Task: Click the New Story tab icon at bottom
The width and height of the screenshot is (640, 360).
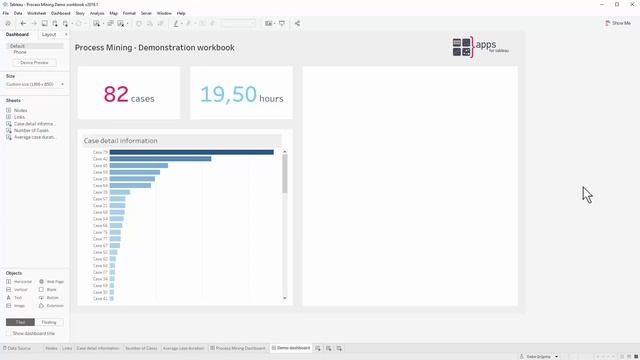Action: 339,348
